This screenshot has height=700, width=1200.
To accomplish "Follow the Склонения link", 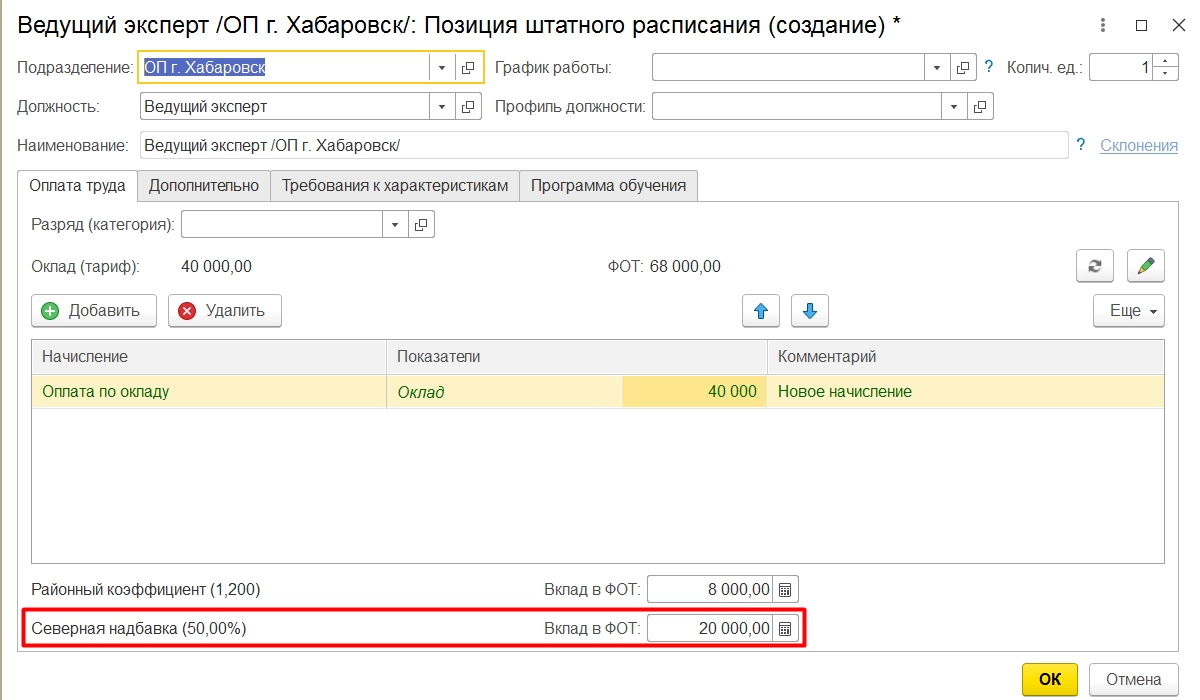I will (x=1139, y=146).
